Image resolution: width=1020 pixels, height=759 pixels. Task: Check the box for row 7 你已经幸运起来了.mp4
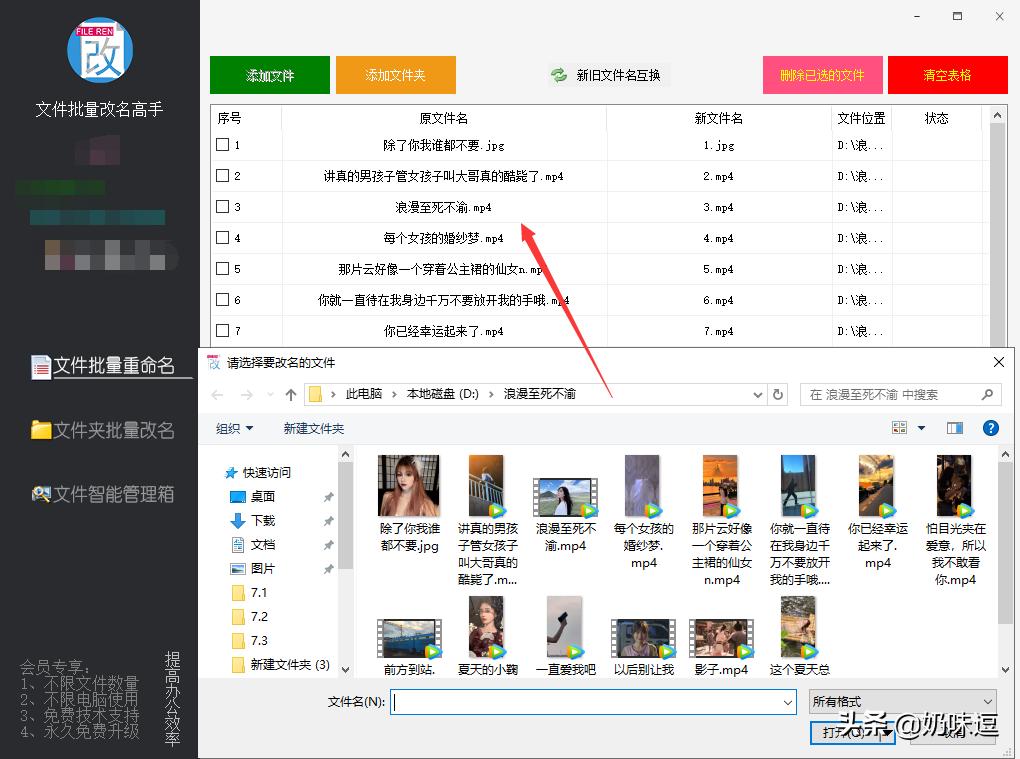(224, 331)
